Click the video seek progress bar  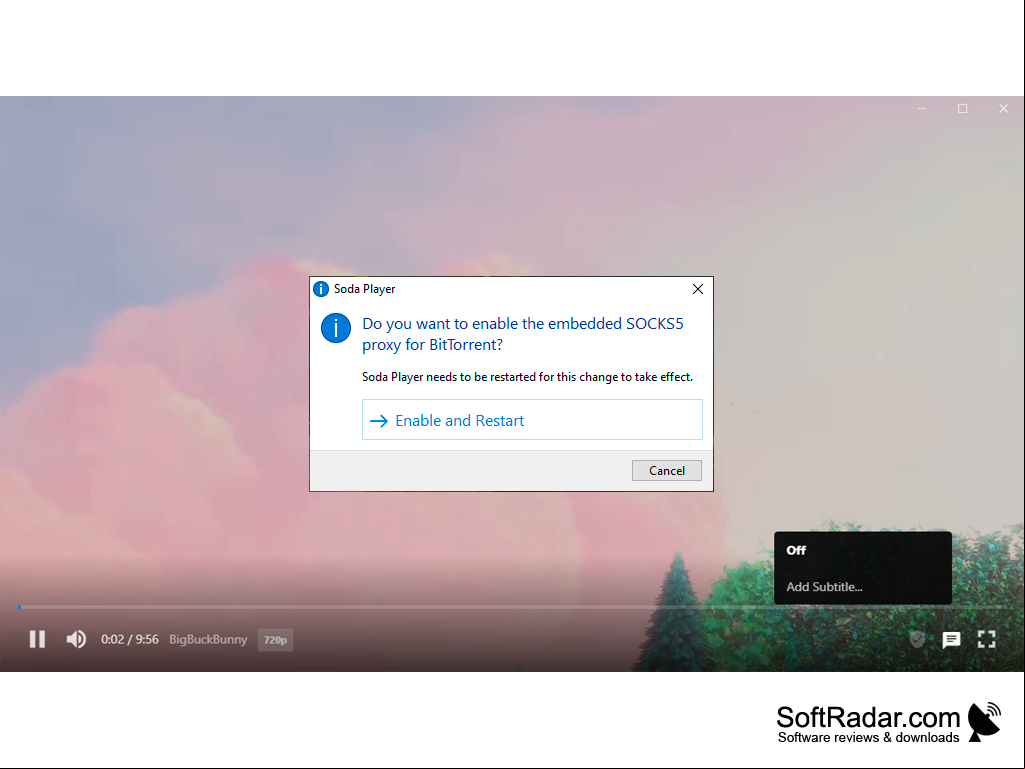512,607
